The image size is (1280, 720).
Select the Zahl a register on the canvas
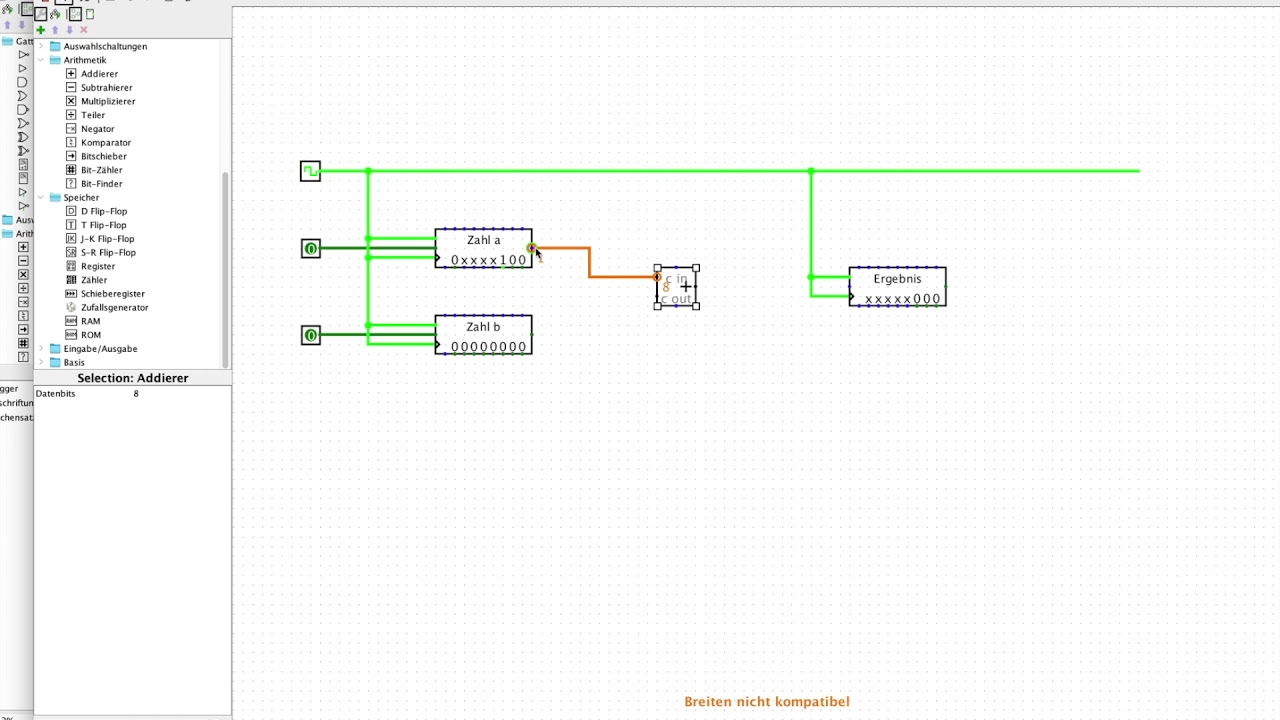[x=484, y=248]
